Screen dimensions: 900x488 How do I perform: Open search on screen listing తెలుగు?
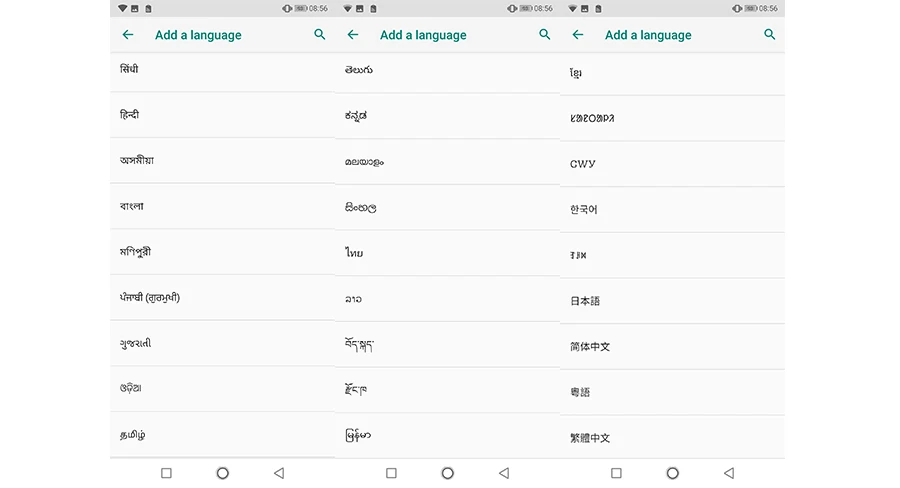545,35
